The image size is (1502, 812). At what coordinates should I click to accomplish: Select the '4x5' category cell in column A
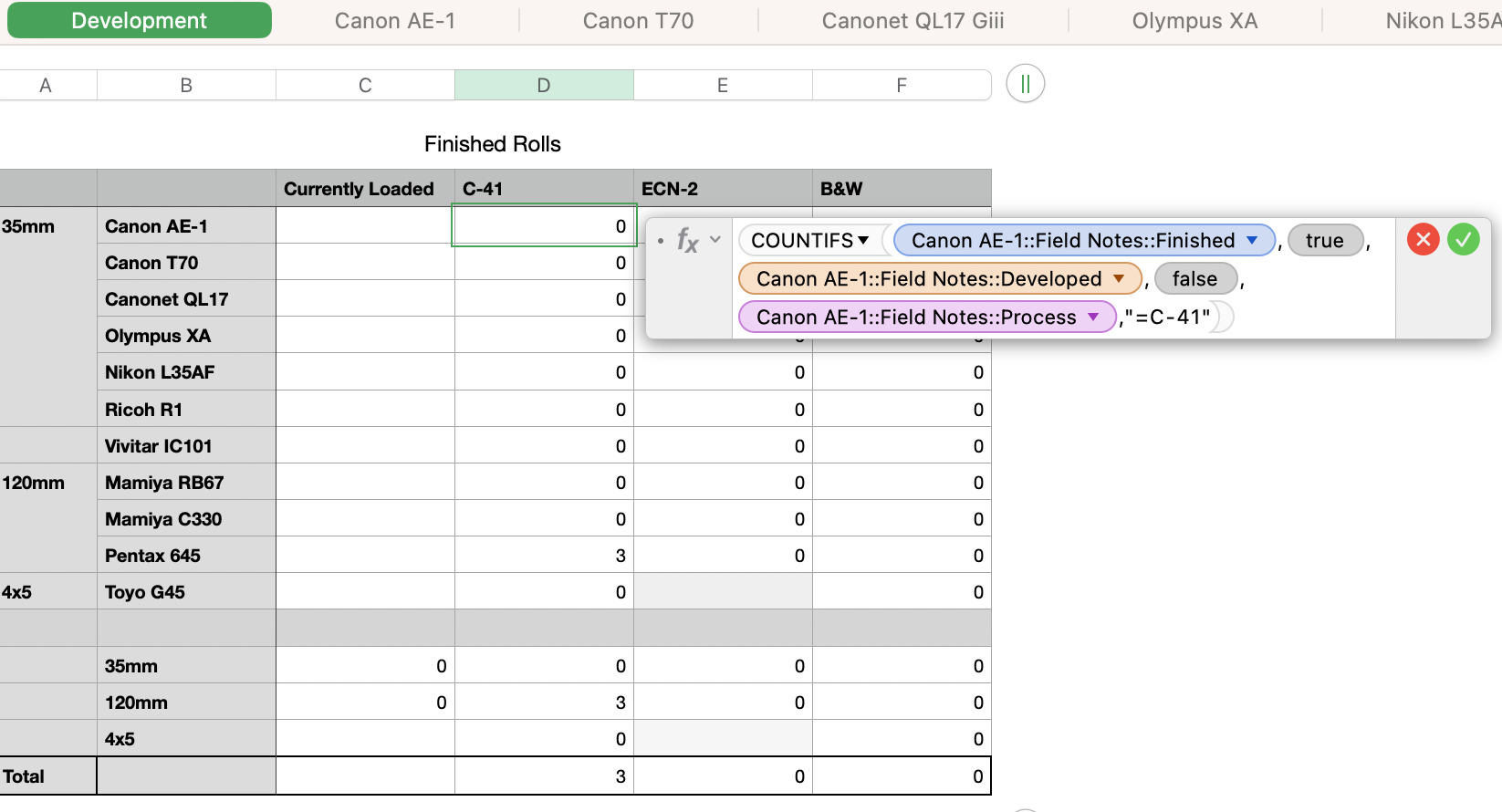(48, 591)
